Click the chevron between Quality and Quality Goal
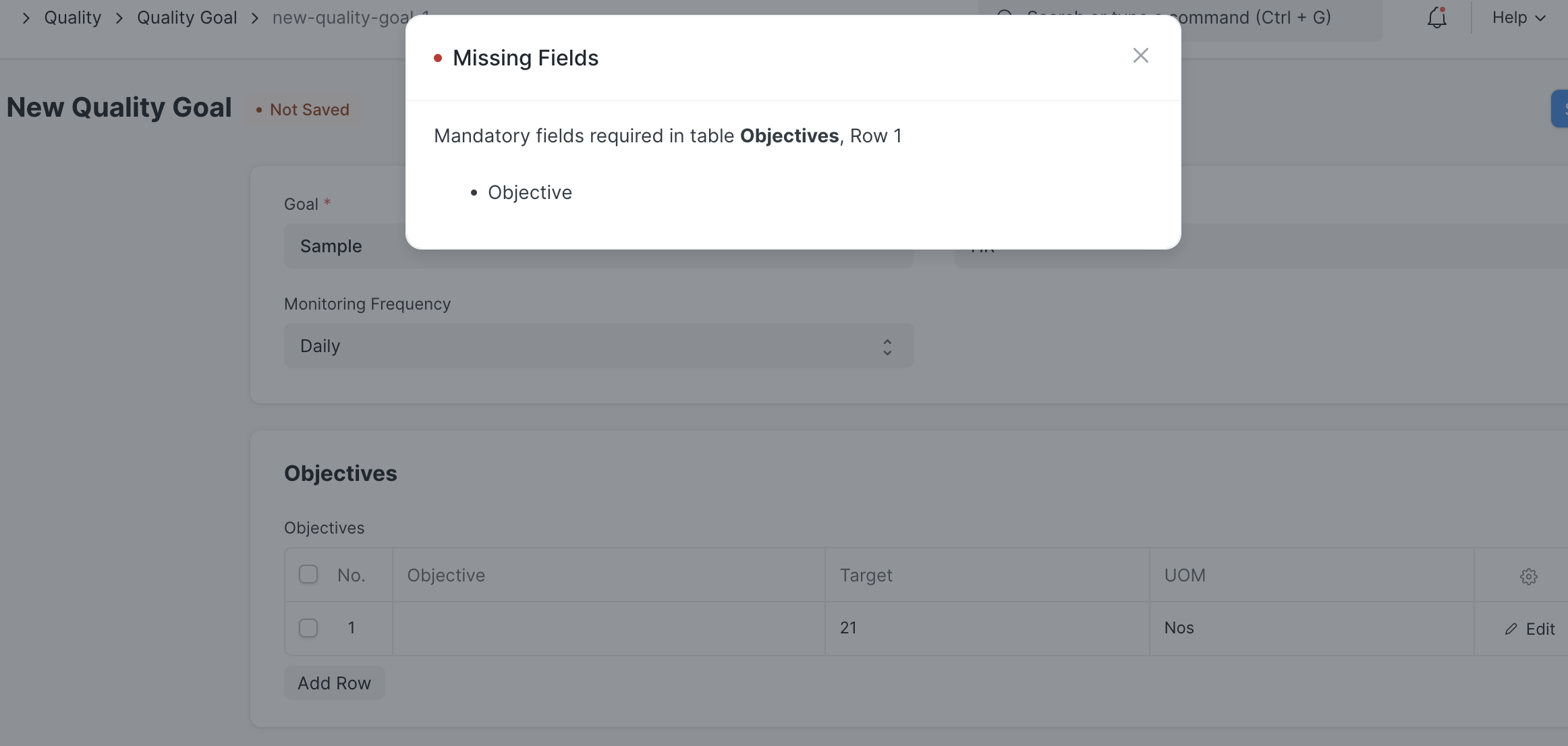The width and height of the screenshot is (1568, 746). (119, 18)
